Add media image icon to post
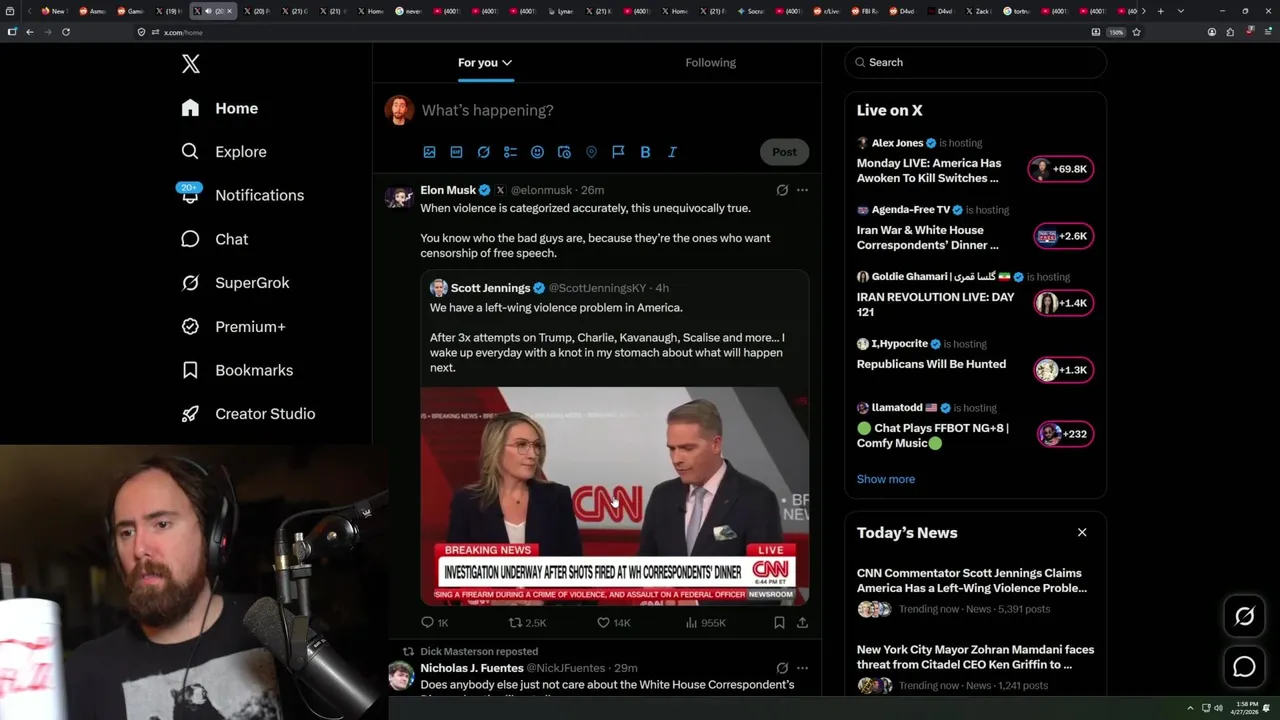Screen dimensions: 1280x720 [x=429, y=152]
